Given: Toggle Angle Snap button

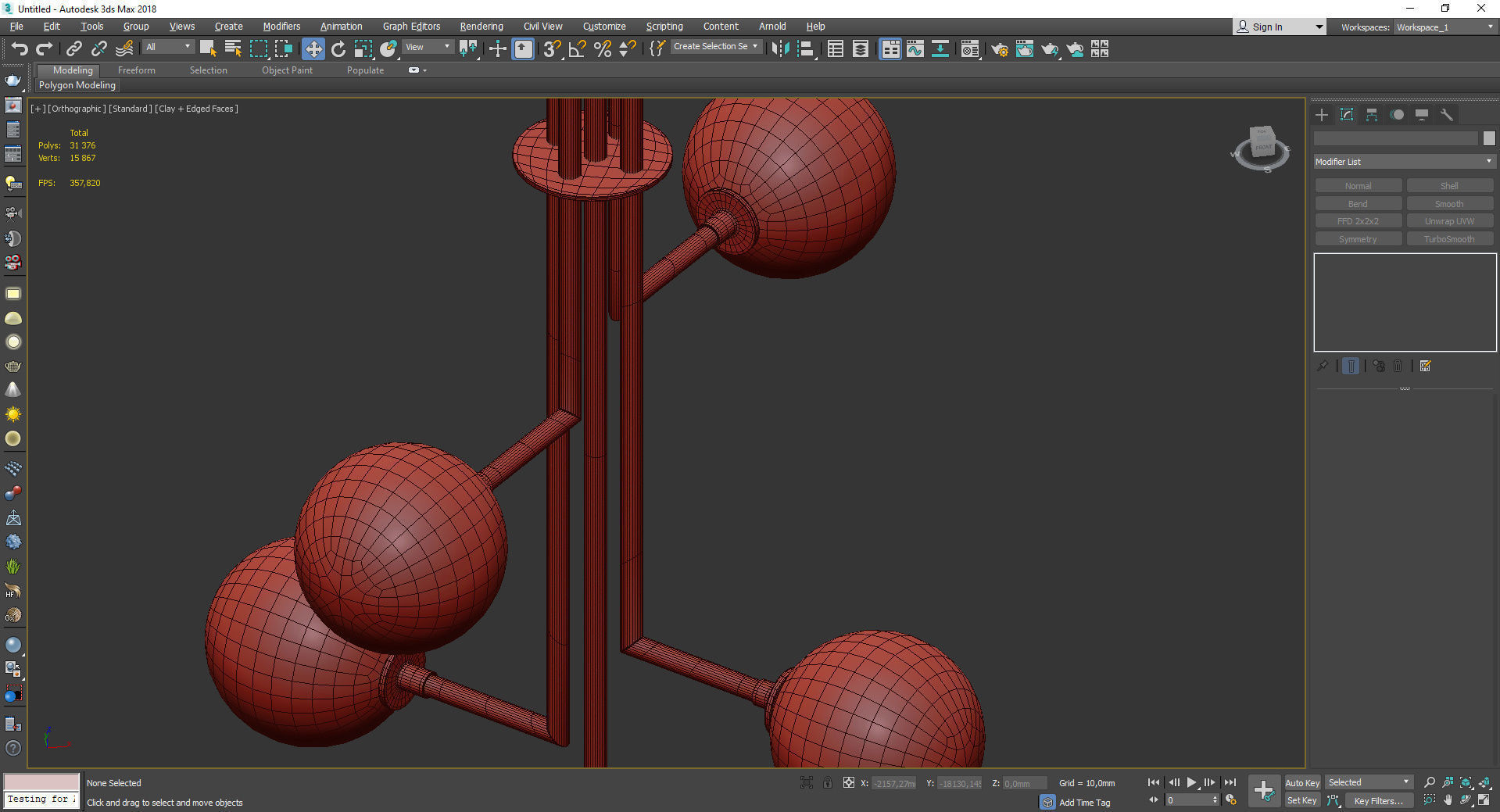Looking at the screenshot, I should tap(577, 49).
